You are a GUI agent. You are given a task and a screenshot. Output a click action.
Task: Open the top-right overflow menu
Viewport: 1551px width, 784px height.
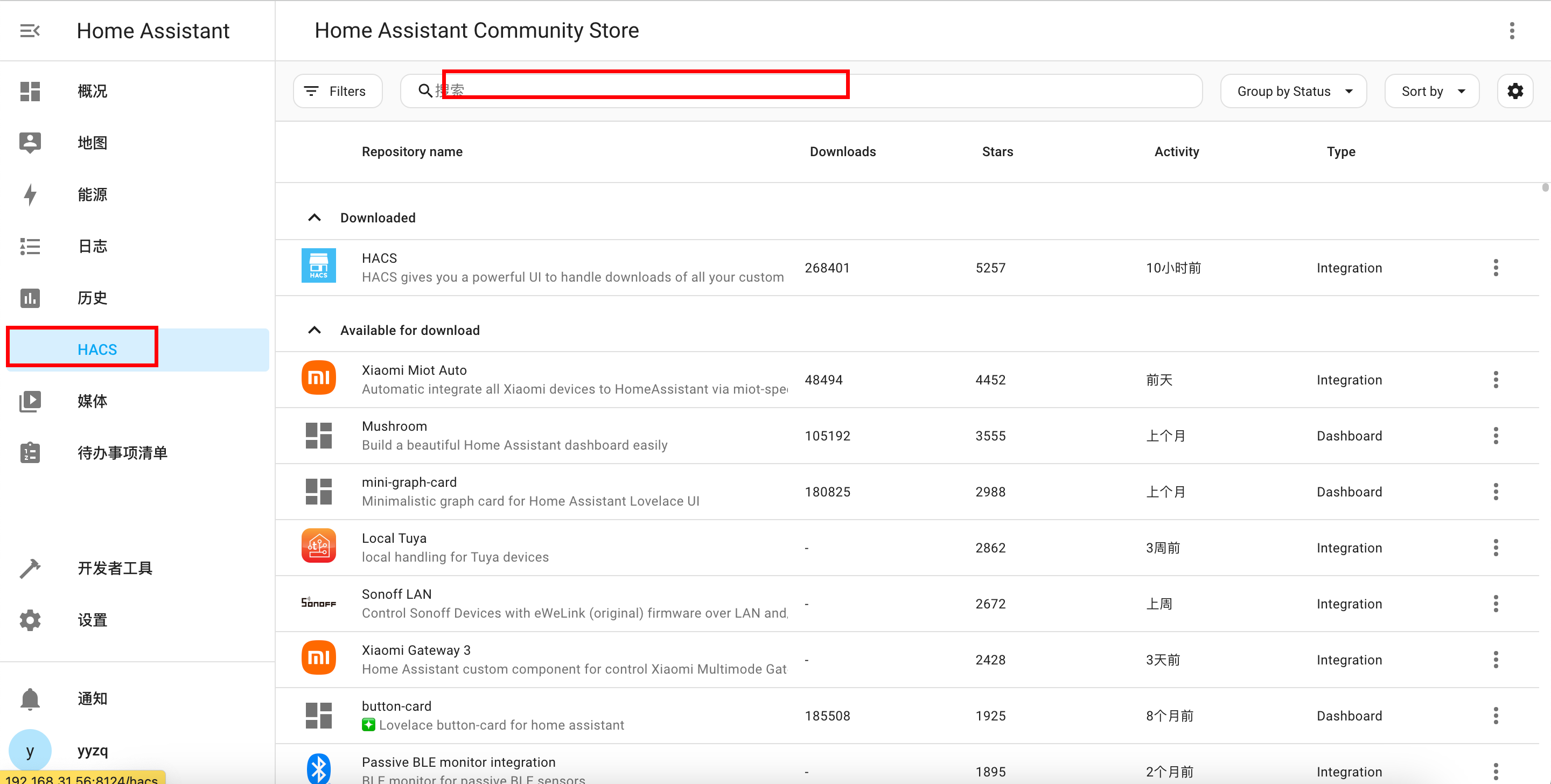[1511, 31]
